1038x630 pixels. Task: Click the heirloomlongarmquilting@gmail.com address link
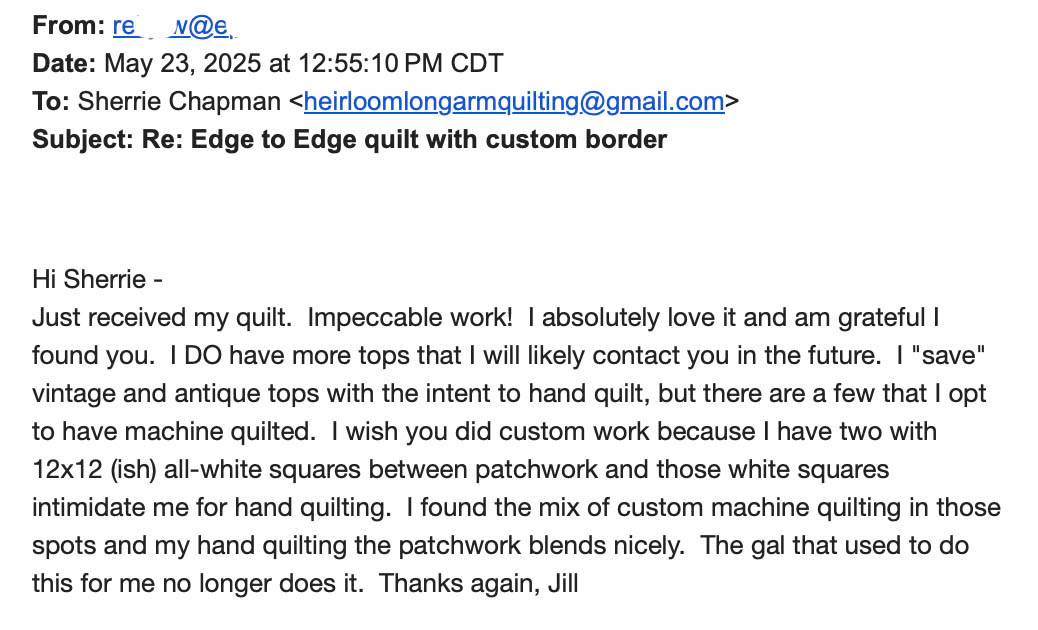514,101
